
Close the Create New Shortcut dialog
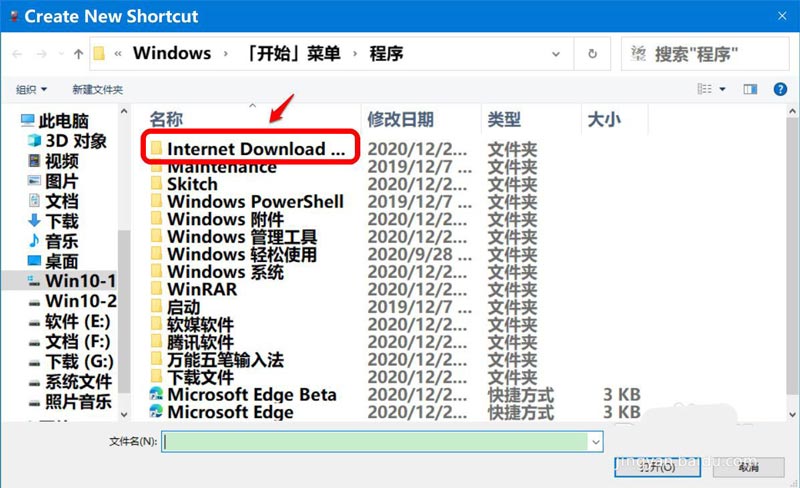click(782, 16)
